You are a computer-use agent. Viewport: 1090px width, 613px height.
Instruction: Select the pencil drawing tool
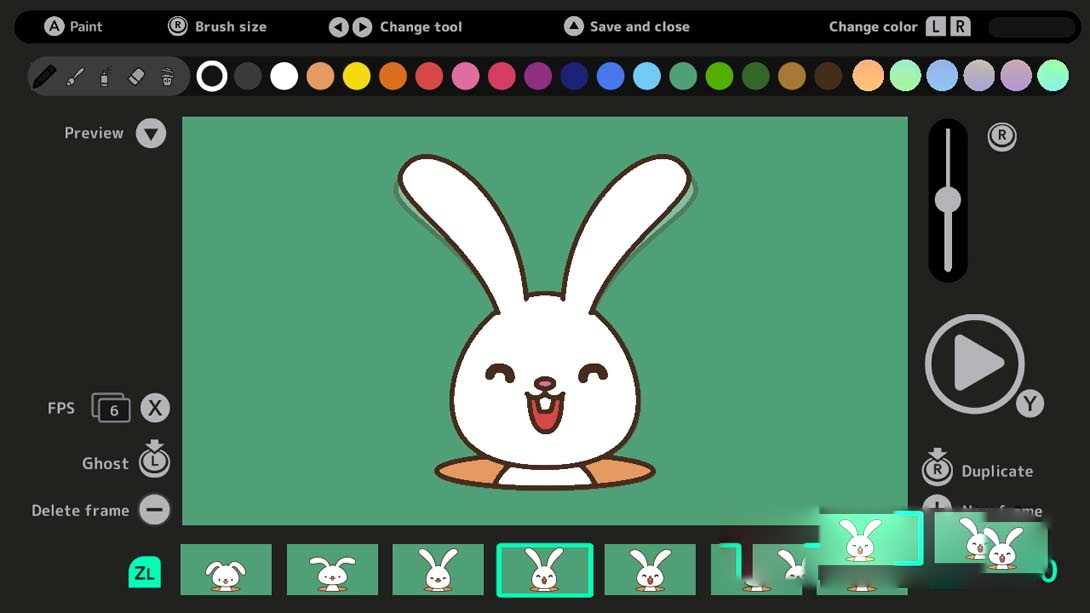[44, 76]
